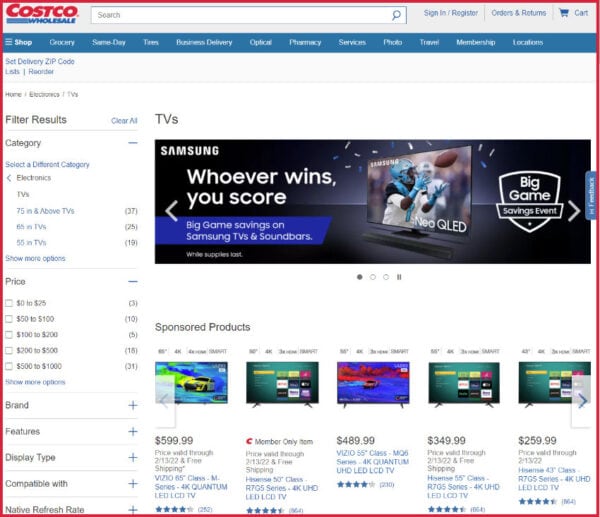Check the $200 to $500 price filter
The image size is (600, 517).
[9, 350]
